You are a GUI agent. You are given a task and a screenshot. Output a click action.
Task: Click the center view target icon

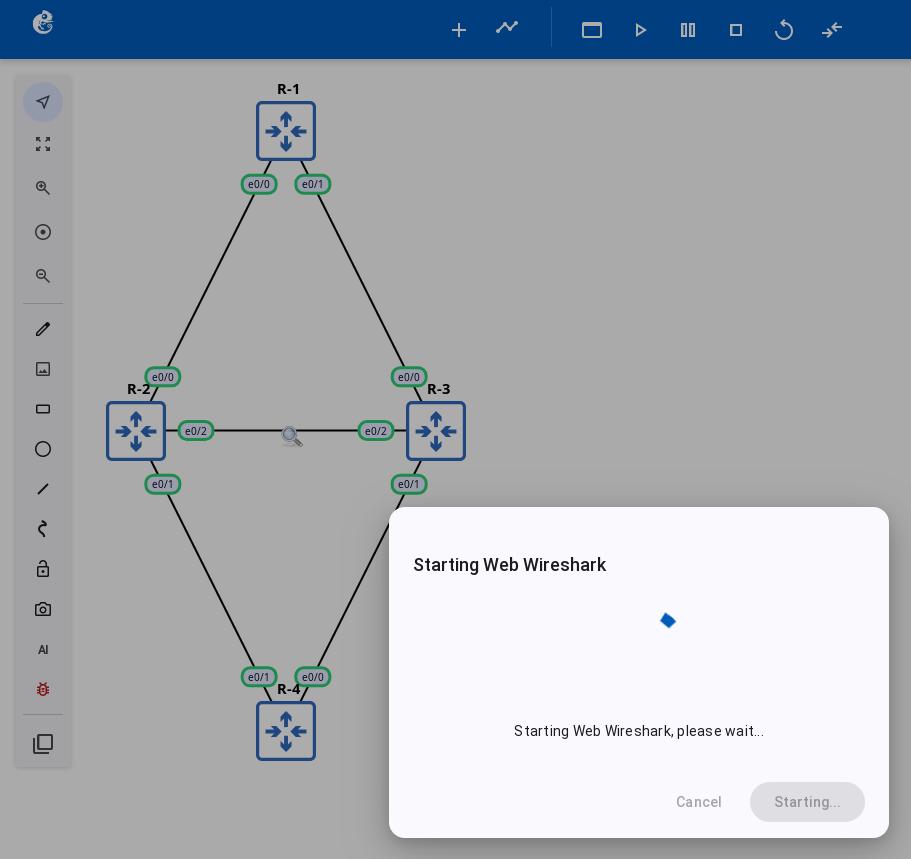(x=43, y=232)
